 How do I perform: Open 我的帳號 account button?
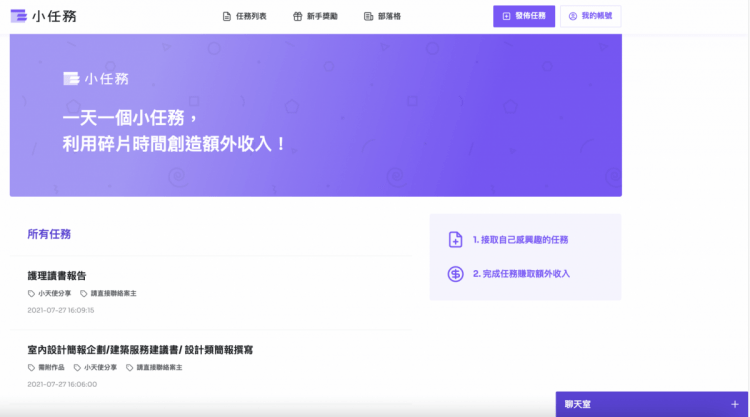[x=590, y=16]
